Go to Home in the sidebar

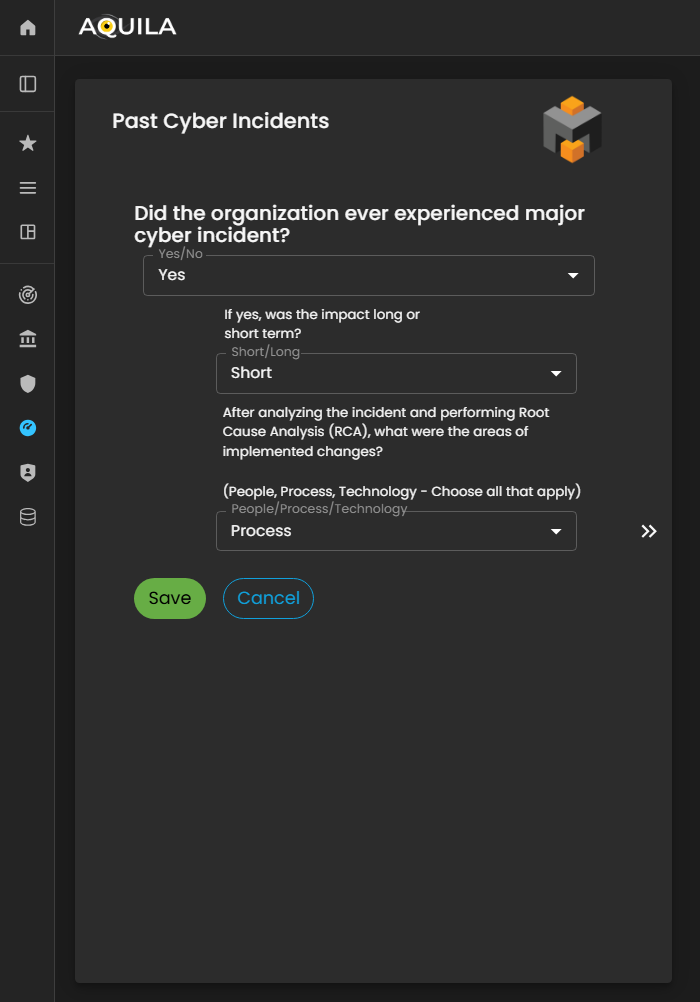point(28,28)
